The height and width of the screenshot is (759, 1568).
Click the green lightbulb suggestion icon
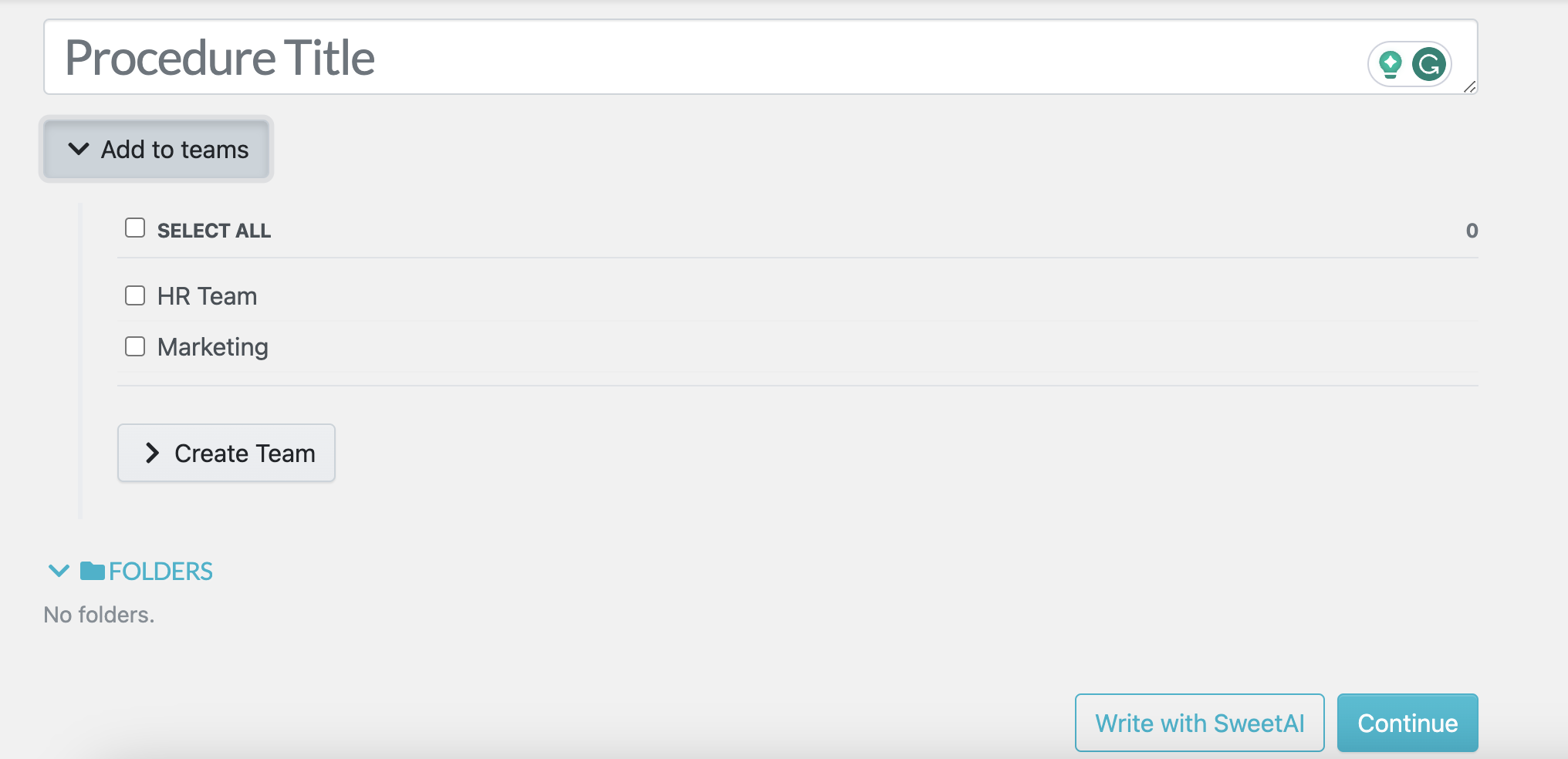pos(1391,64)
